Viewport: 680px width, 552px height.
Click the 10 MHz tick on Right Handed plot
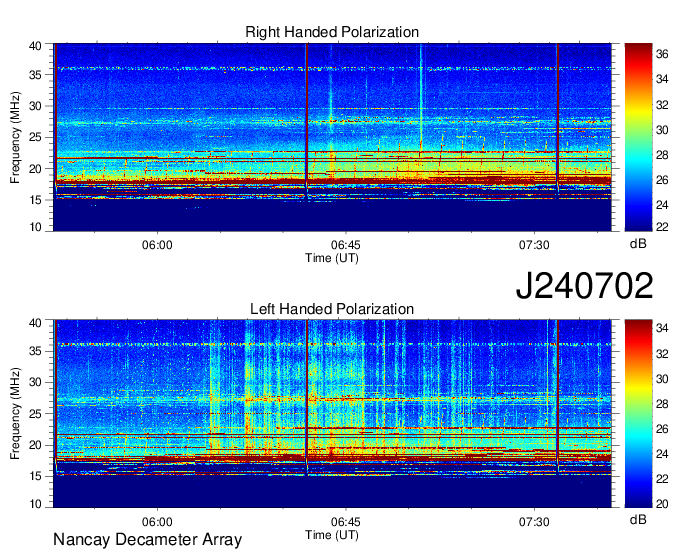click(x=35, y=227)
